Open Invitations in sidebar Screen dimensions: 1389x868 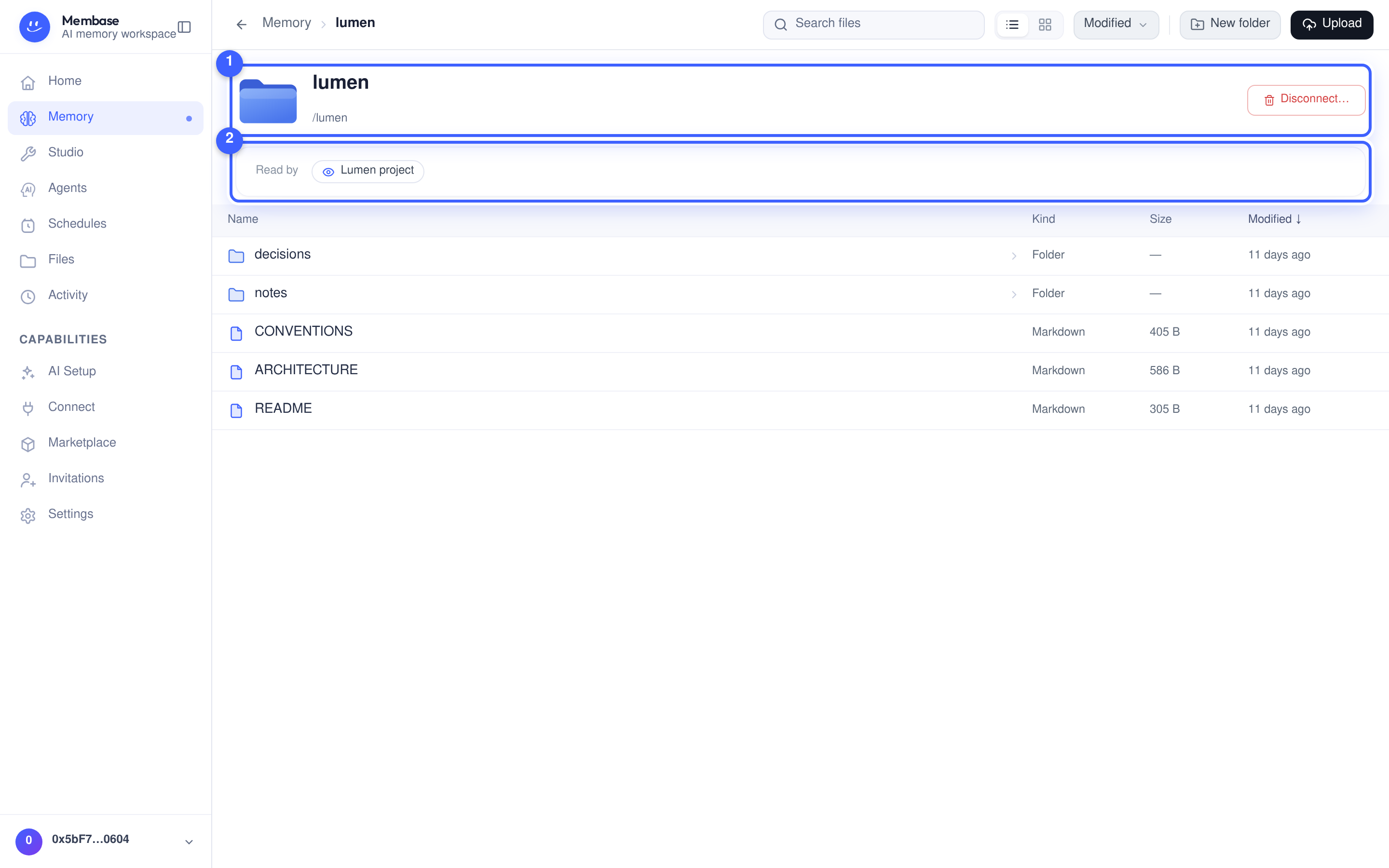click(105, 479)
